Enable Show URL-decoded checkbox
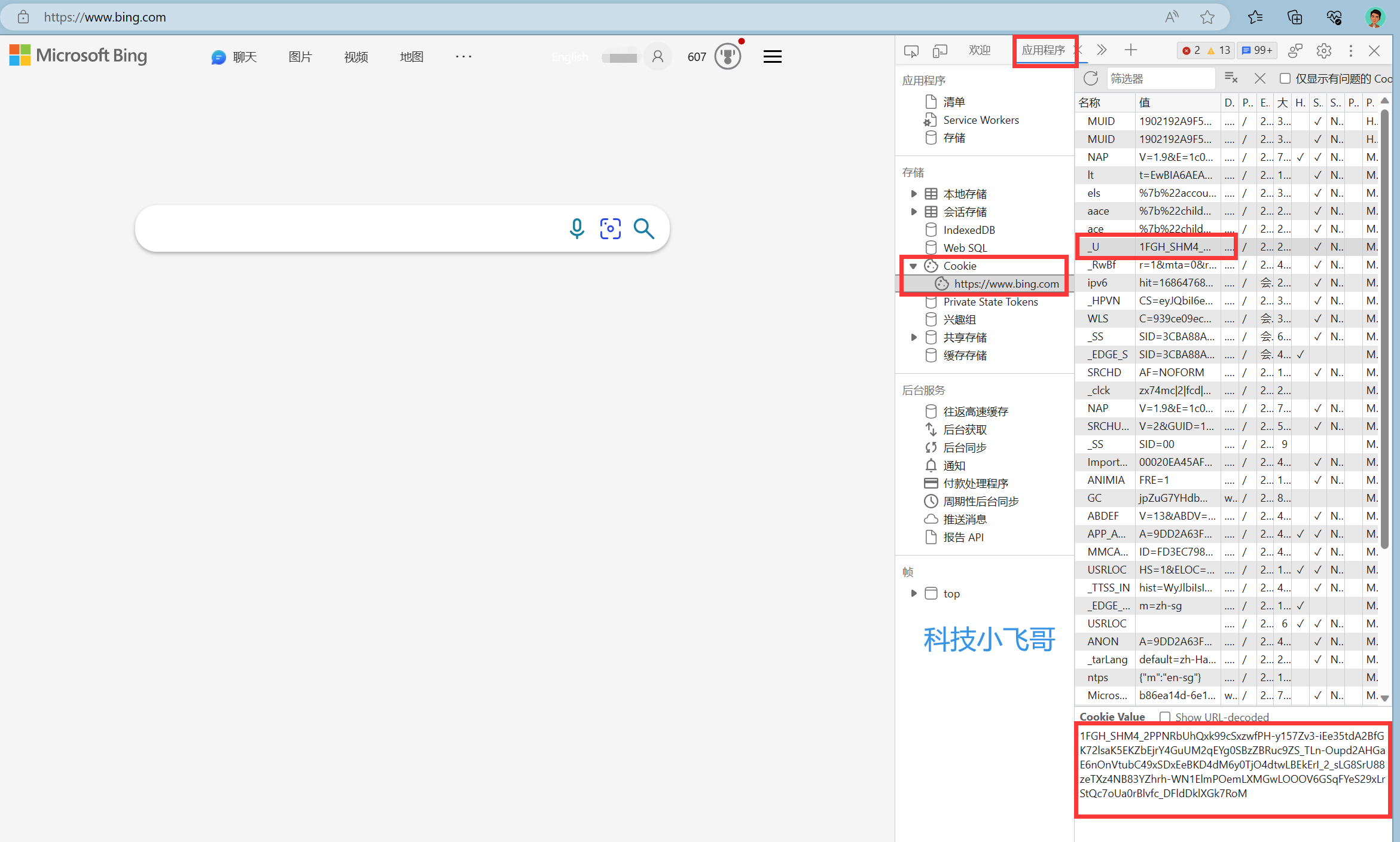The width and height of the screenshot is (1400, 842). pyautogui.click(x=1164, y=716)
